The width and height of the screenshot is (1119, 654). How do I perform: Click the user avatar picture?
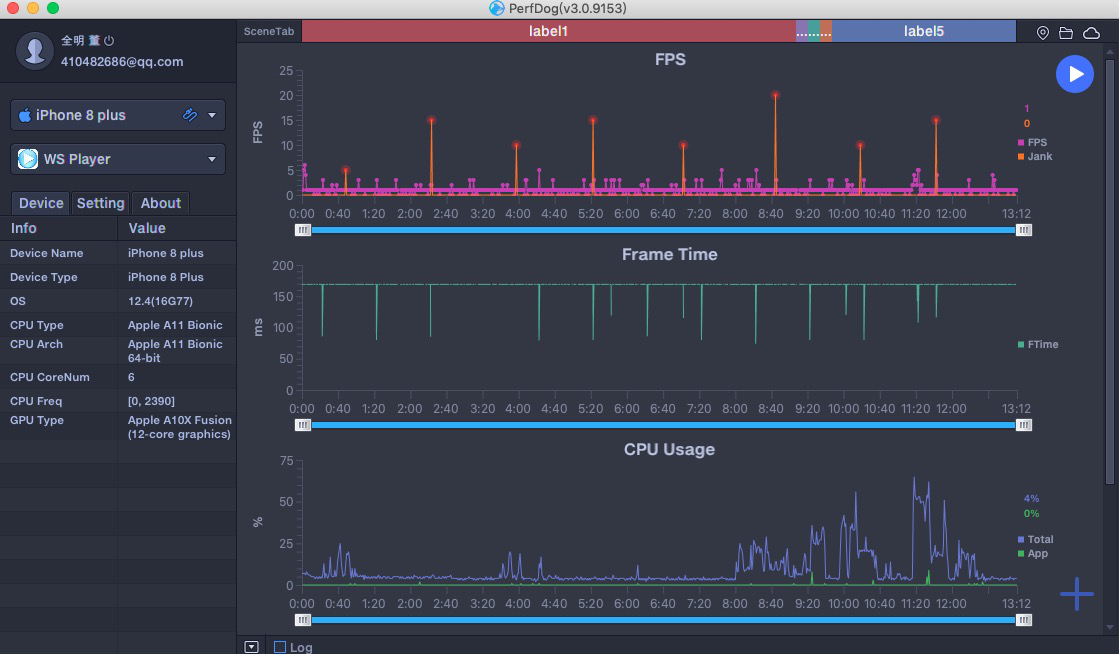point(34,51)
